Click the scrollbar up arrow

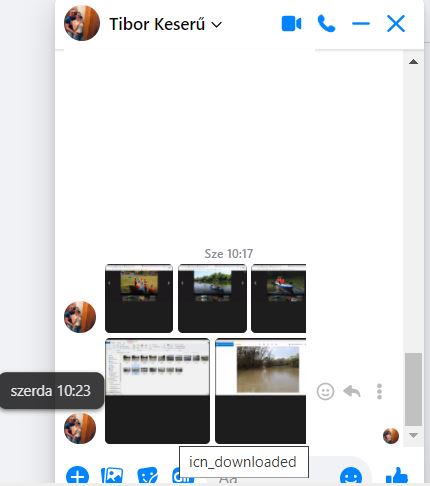(x=413, y=62)
